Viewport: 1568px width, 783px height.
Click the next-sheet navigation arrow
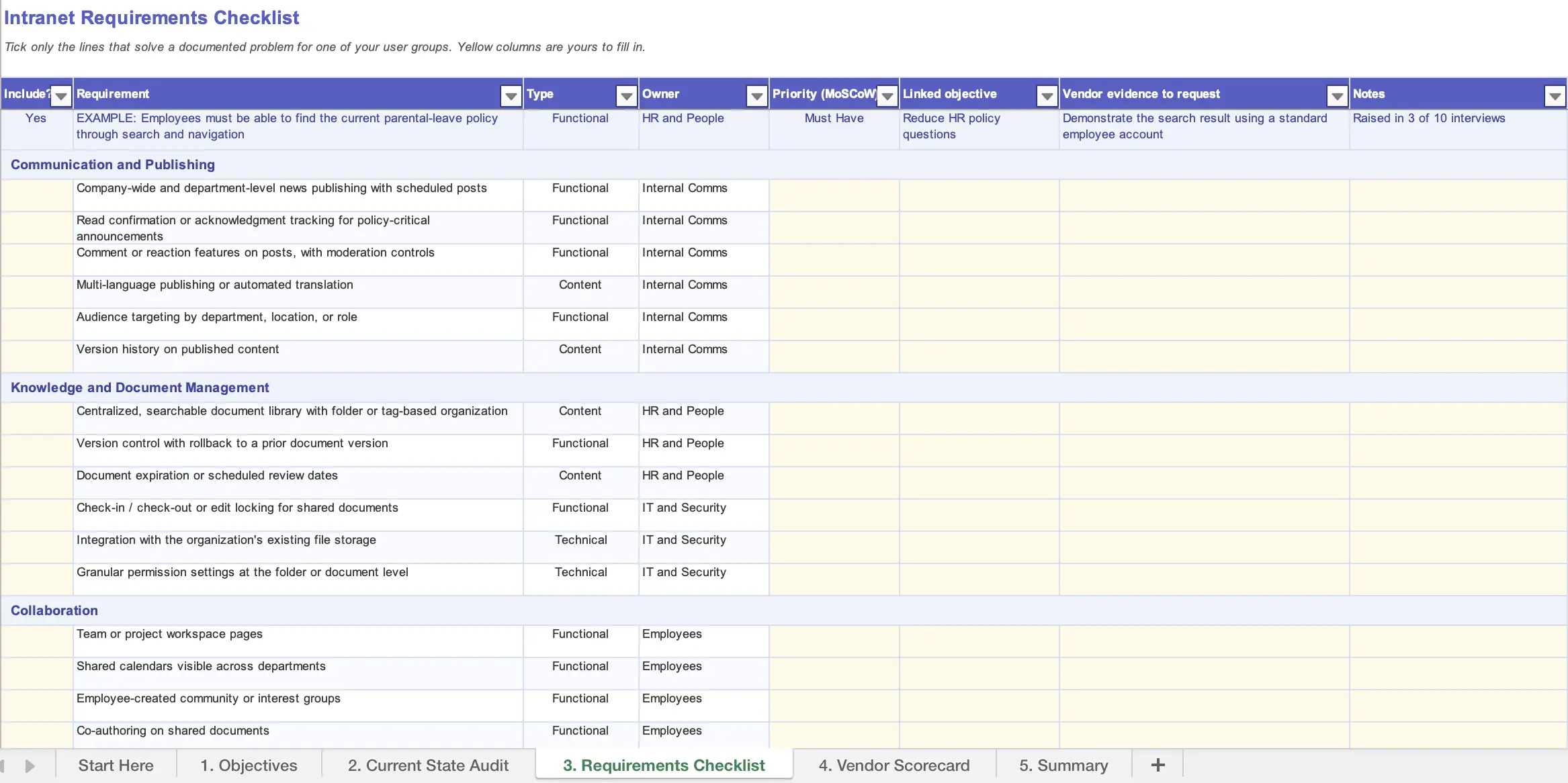[x=30, y=766]
